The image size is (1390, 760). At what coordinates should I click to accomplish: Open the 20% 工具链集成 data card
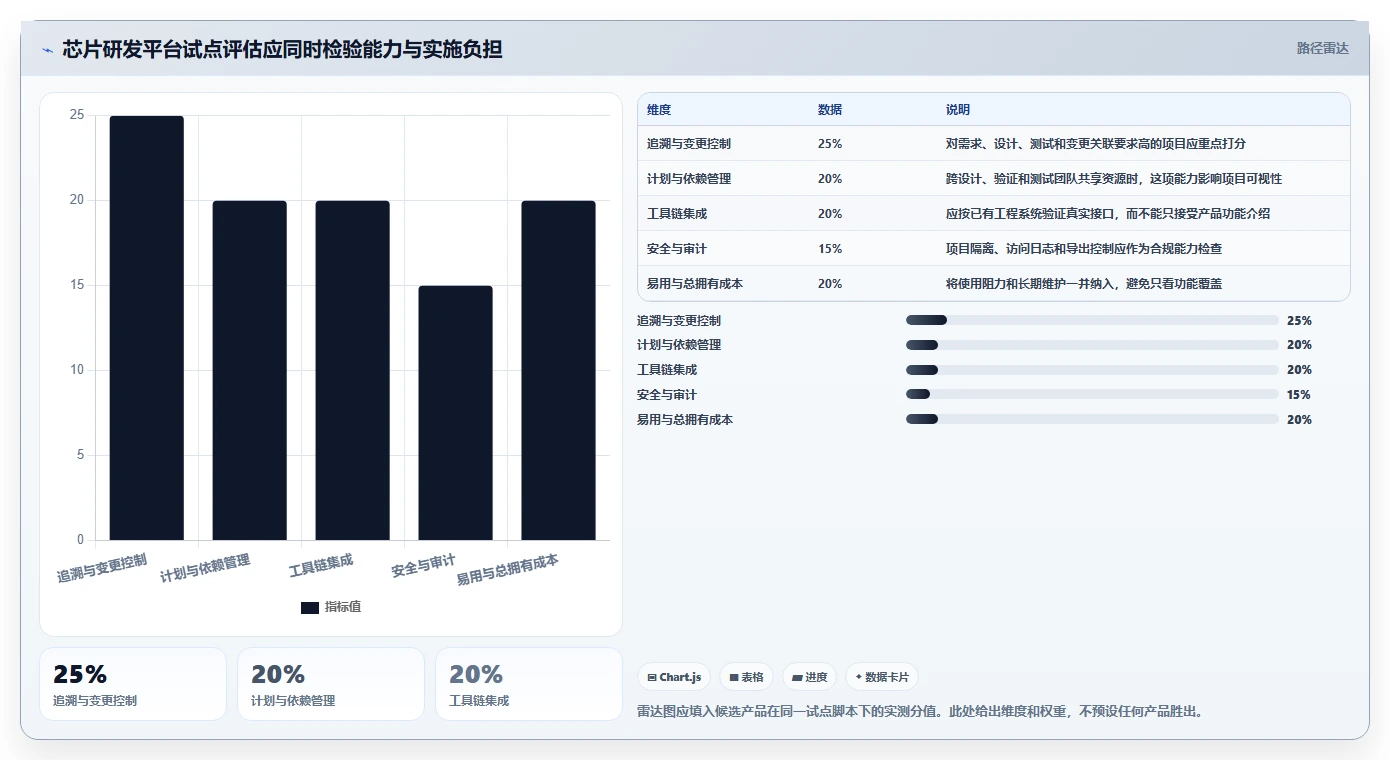coord(529,684)
